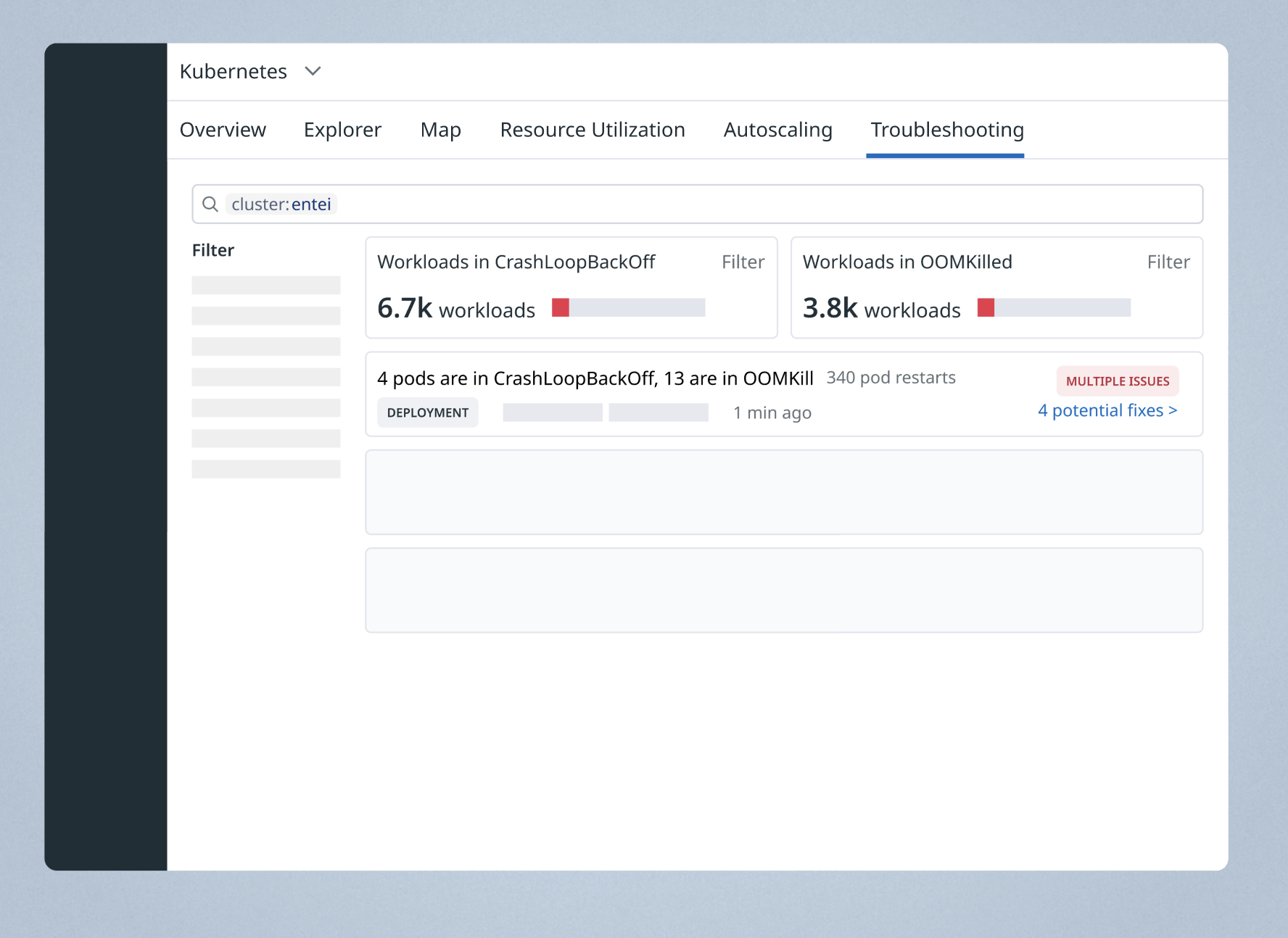Open the Filter on the CrashLoopBackOff card
Viewport: 1288px width, 938px height.
(742, 262)
